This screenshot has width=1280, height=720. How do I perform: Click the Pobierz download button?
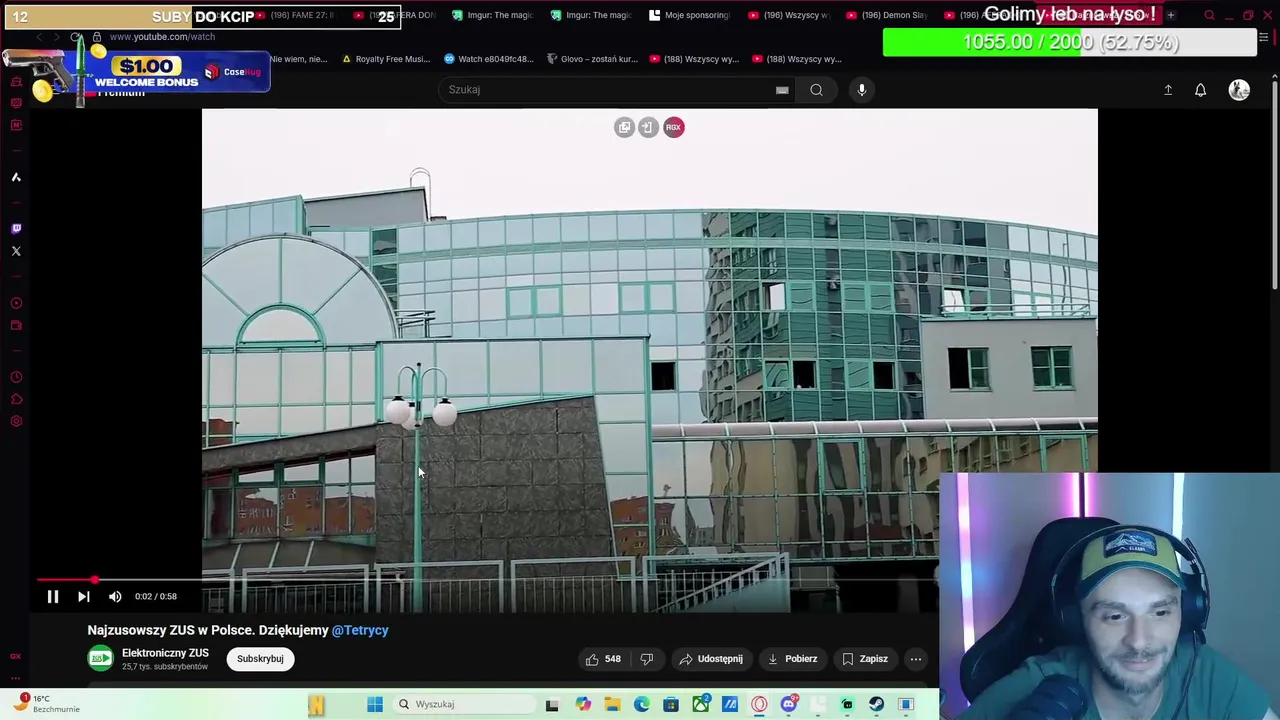(792, 659)
